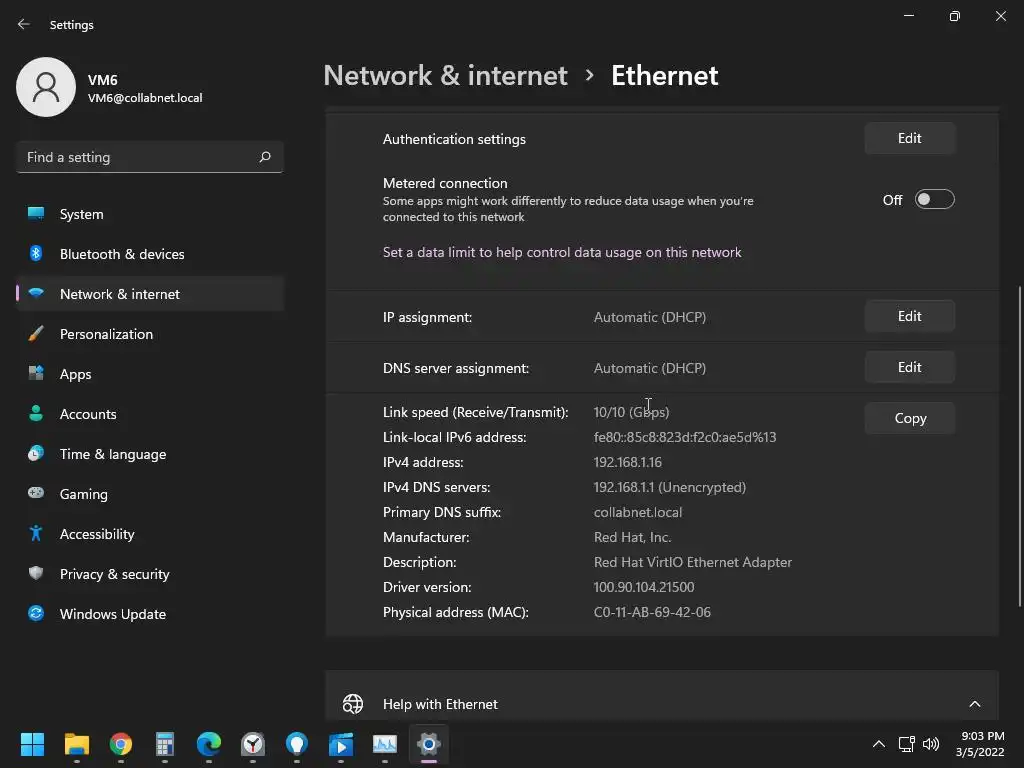Screen dimensions: 1024x768
Task: Open the set data limit link
Action: (x=562, y=252)
